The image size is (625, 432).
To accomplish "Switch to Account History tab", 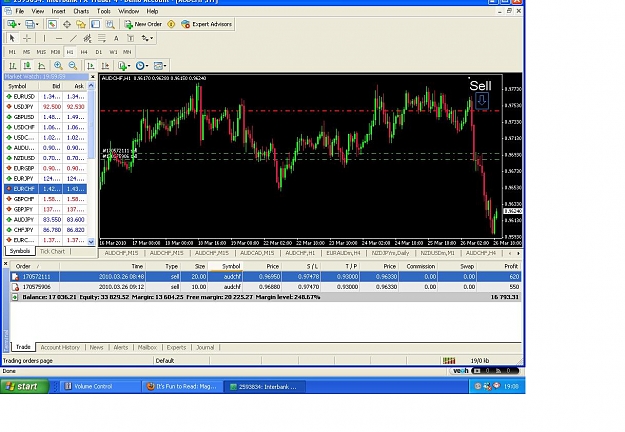I will (60, 348).
